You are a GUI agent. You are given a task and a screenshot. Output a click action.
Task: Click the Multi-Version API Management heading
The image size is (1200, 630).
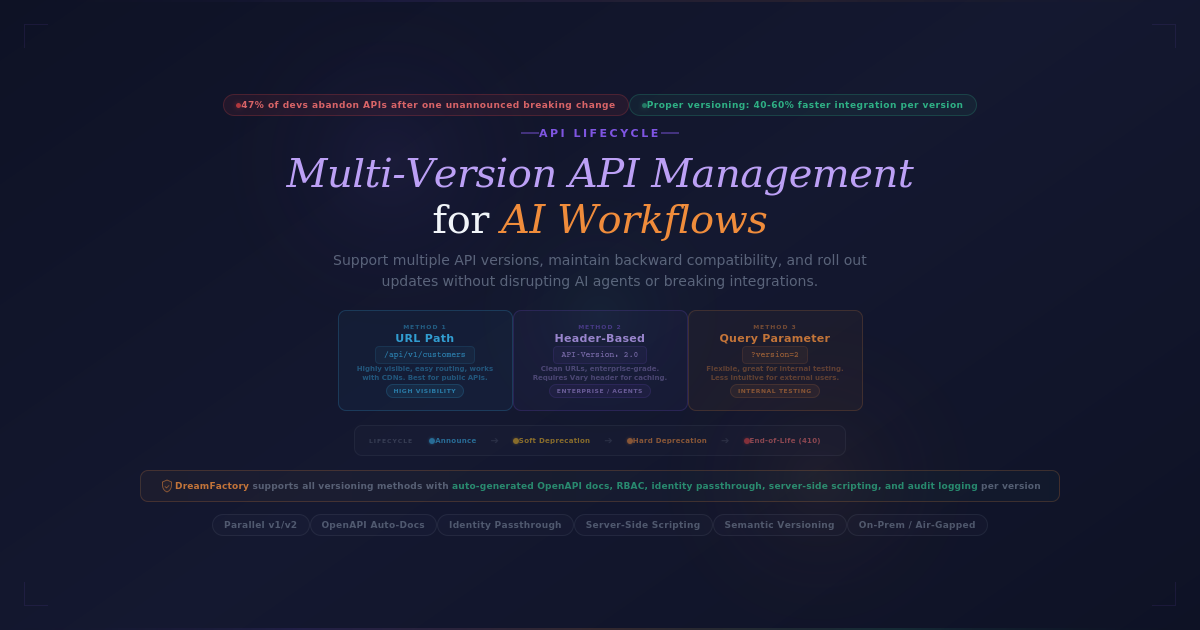point(600,173)
